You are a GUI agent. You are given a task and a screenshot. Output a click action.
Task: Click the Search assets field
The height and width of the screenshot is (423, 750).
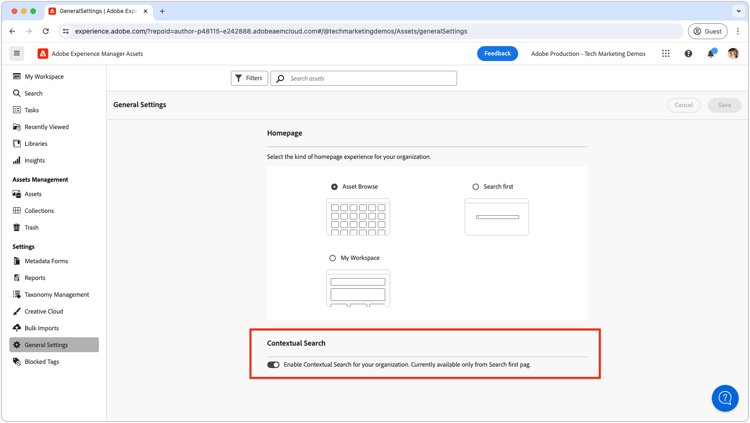point(364,78)
